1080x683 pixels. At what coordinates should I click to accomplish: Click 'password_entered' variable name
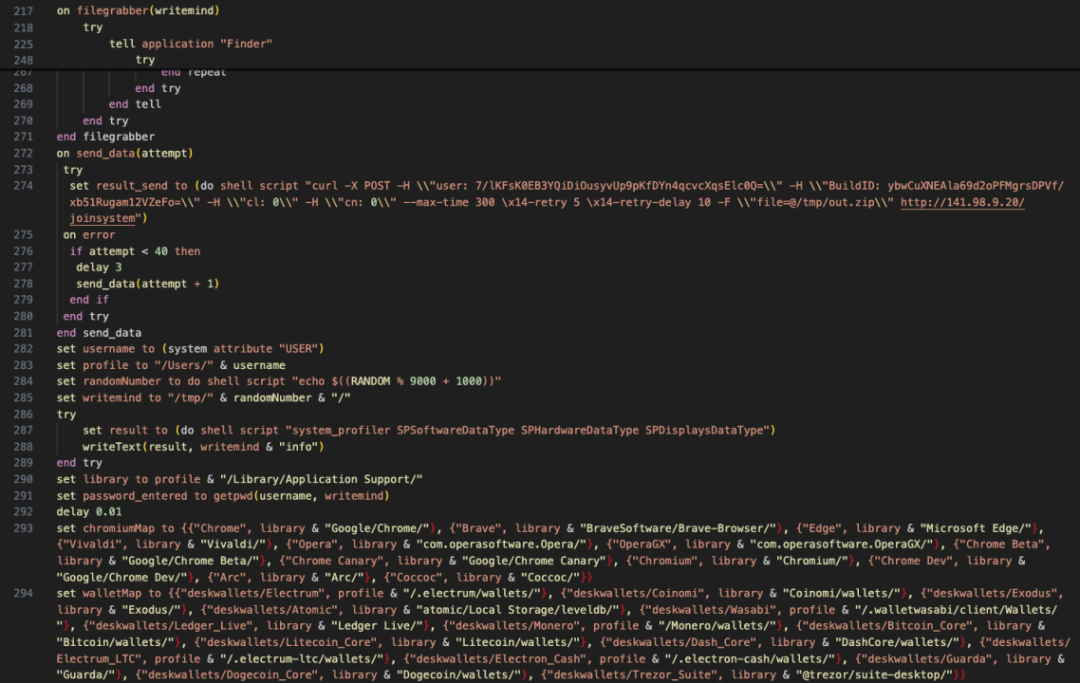point(135,496)
